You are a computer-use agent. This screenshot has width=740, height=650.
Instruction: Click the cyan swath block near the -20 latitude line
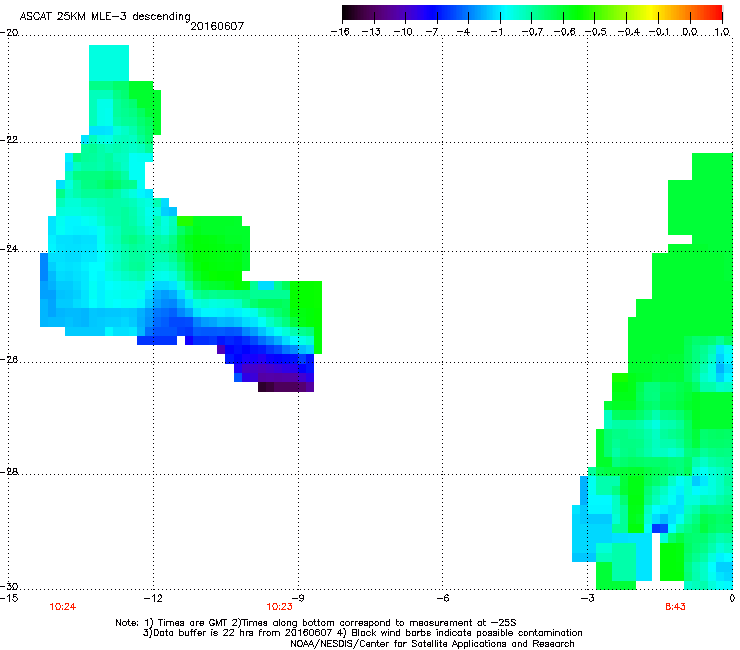(109, 63)
